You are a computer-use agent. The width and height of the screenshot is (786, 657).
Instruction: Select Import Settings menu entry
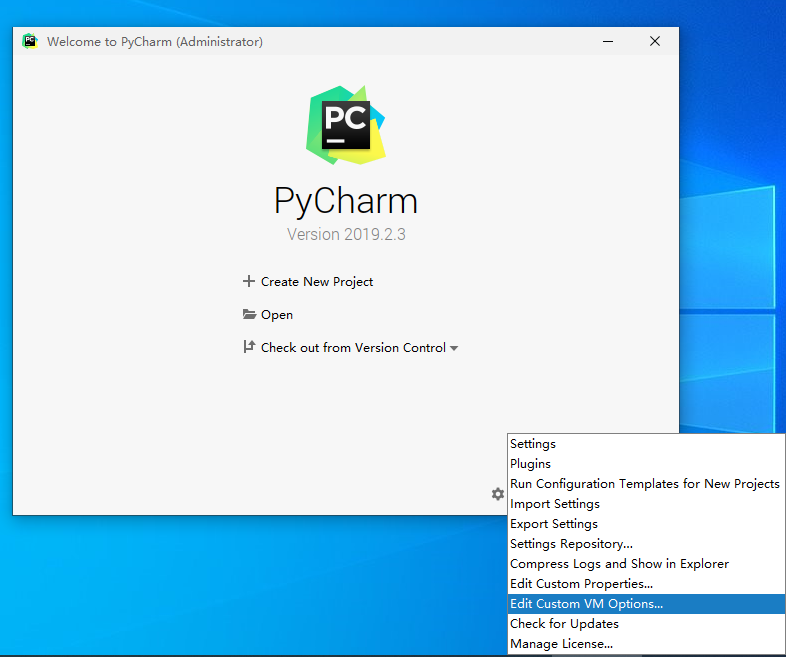(x=555, y=504)
